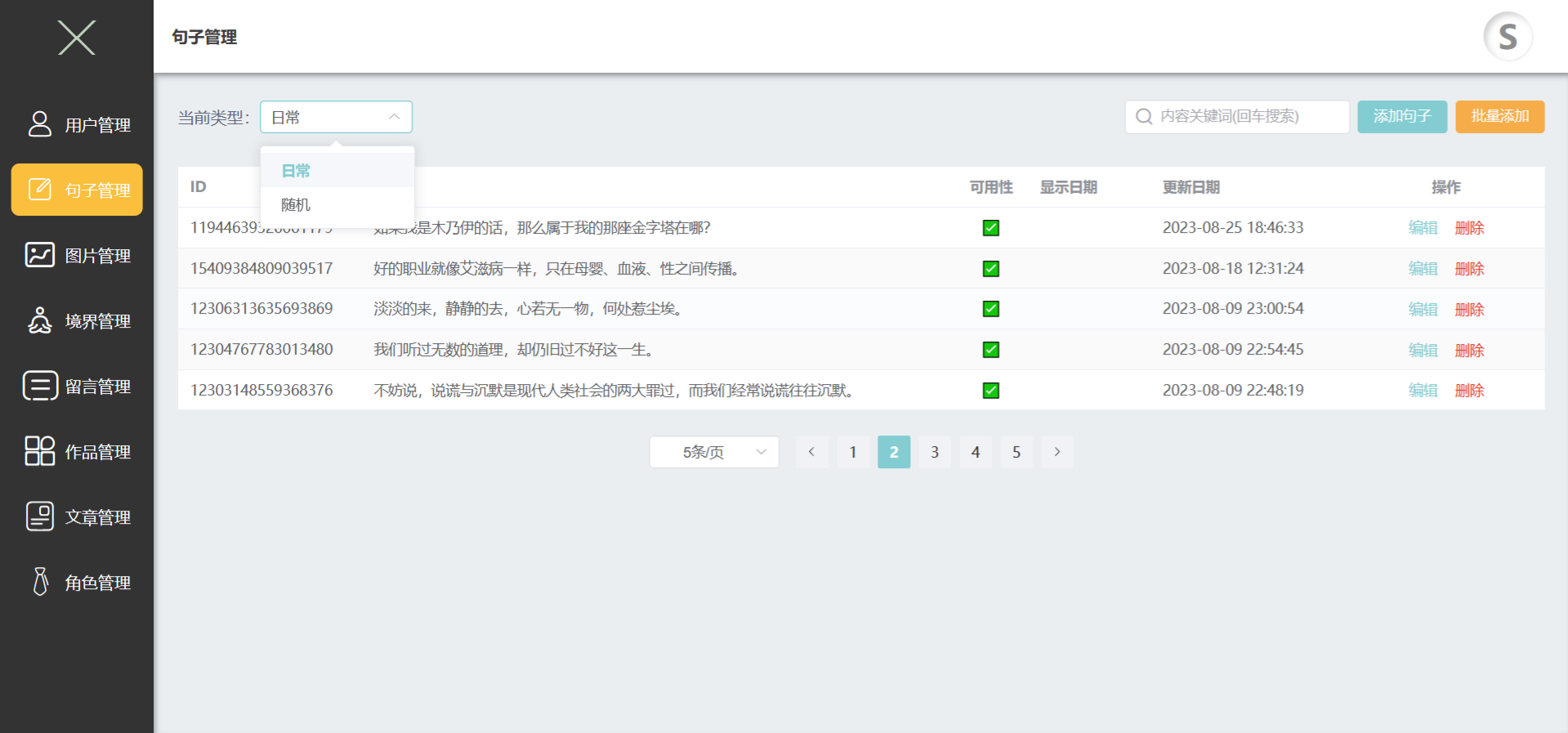This screenshot has width=1568, height=733.
Task: Open 用户管理 via its person icon
Action: click(x=40, y=124)
